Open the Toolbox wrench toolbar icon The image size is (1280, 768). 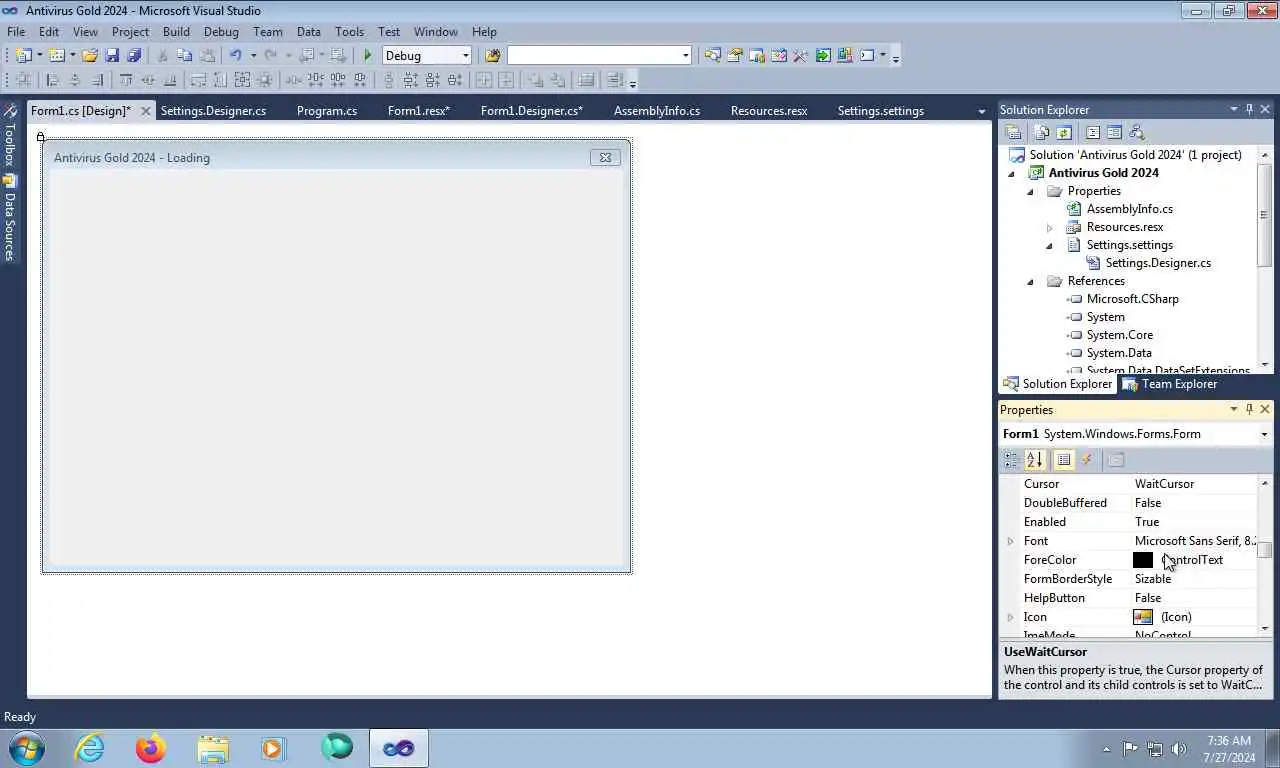(x=800, y=56)
